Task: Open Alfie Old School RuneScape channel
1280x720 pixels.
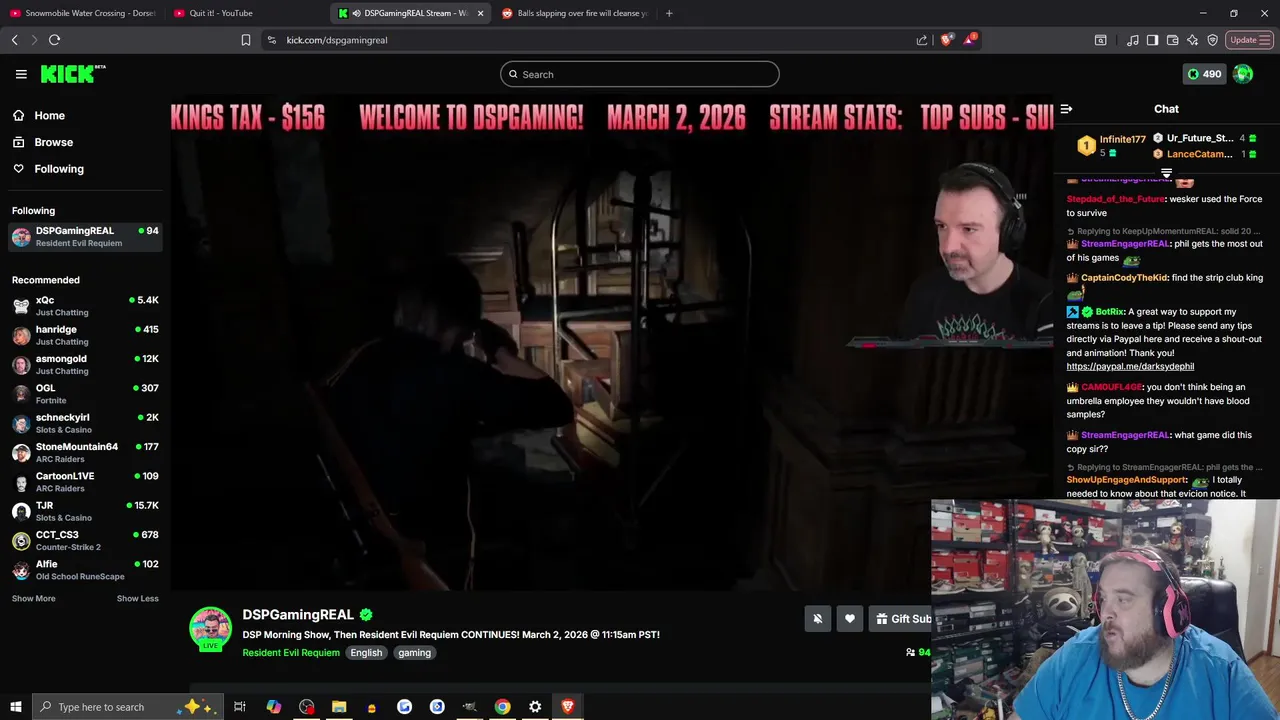Action: (85, 570)
